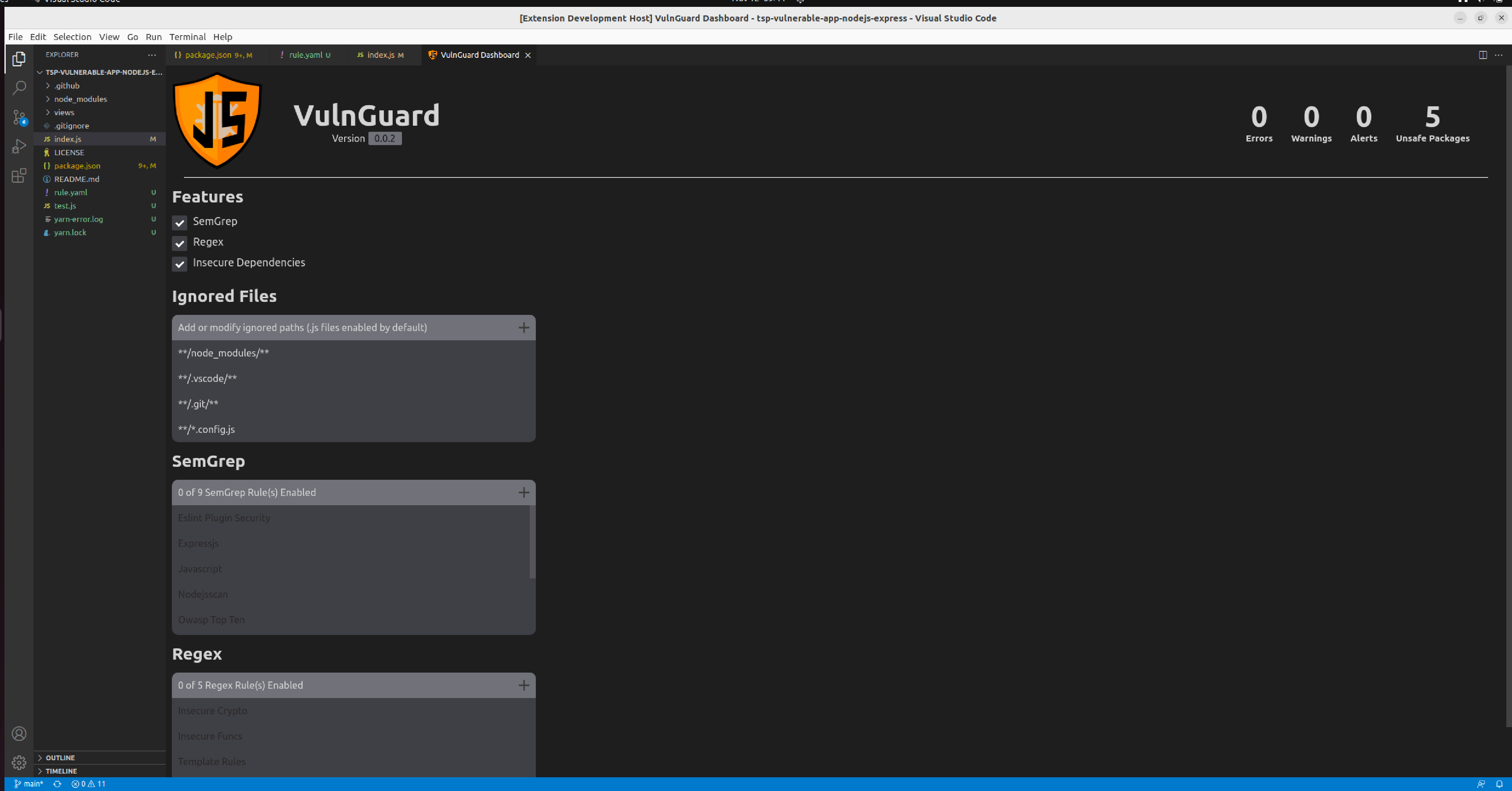
Task: Select the Eslint Plugin Security rule
Action: (224, 517)
